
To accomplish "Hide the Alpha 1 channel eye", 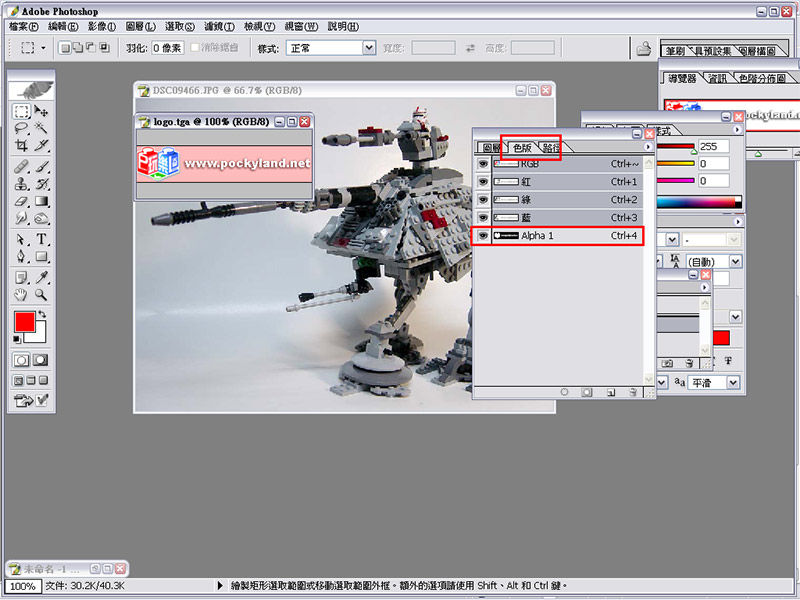I will pos(483,236).
